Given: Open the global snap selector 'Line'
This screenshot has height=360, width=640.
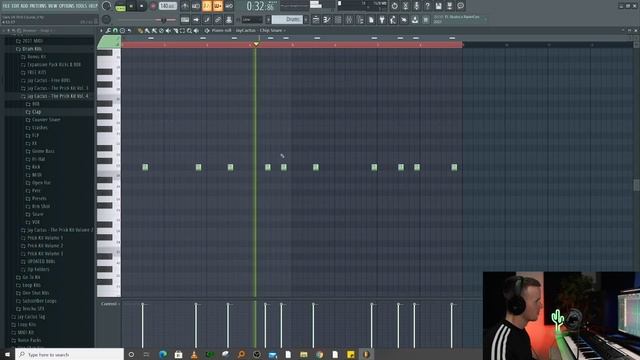Looking at the screenshot, I should (x=252, y=20).
